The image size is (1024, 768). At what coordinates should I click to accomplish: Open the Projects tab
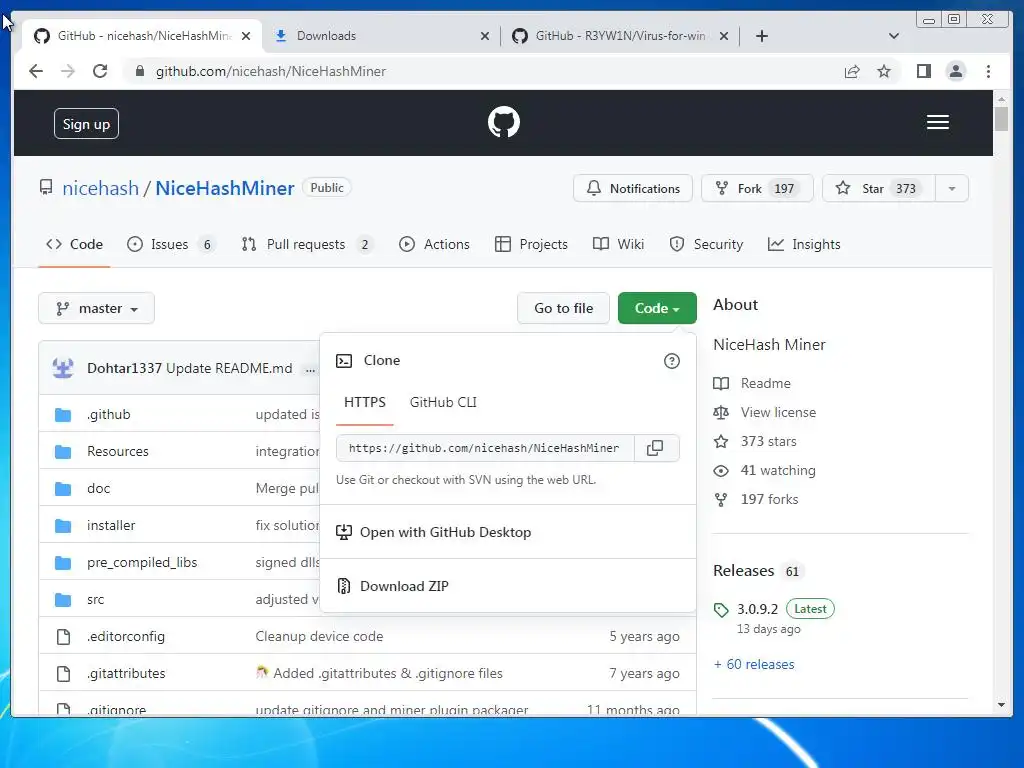click(x=531, y=244)
